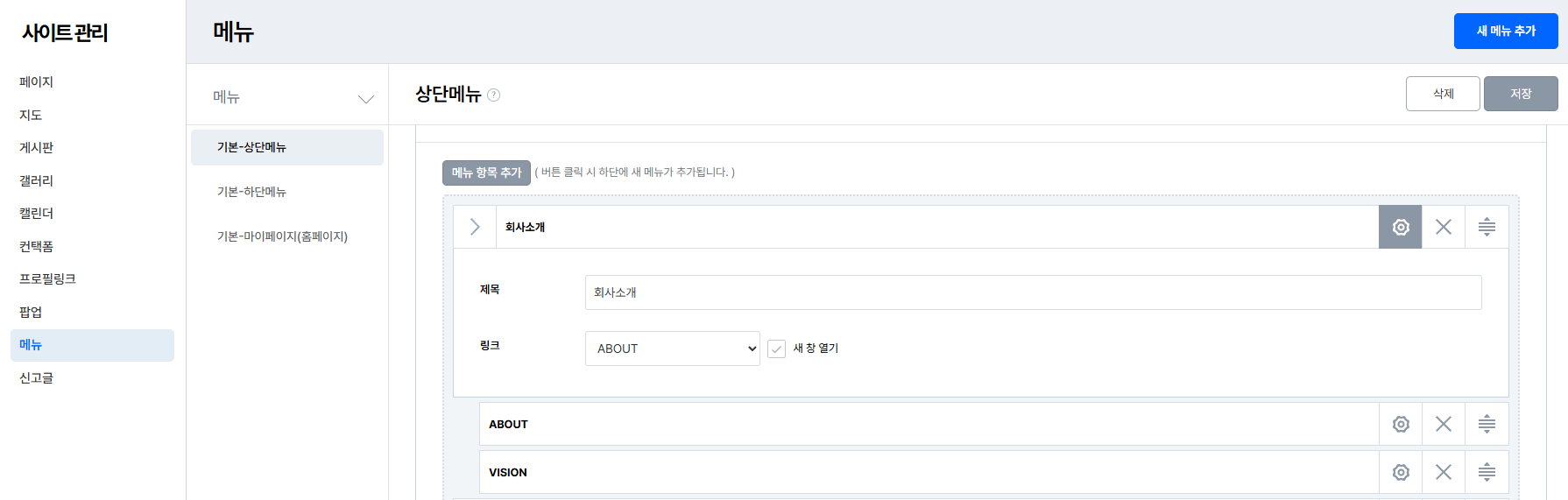Click help icon next to 상단메뉴
This screenshot has height=500, width=1568.
494,95
